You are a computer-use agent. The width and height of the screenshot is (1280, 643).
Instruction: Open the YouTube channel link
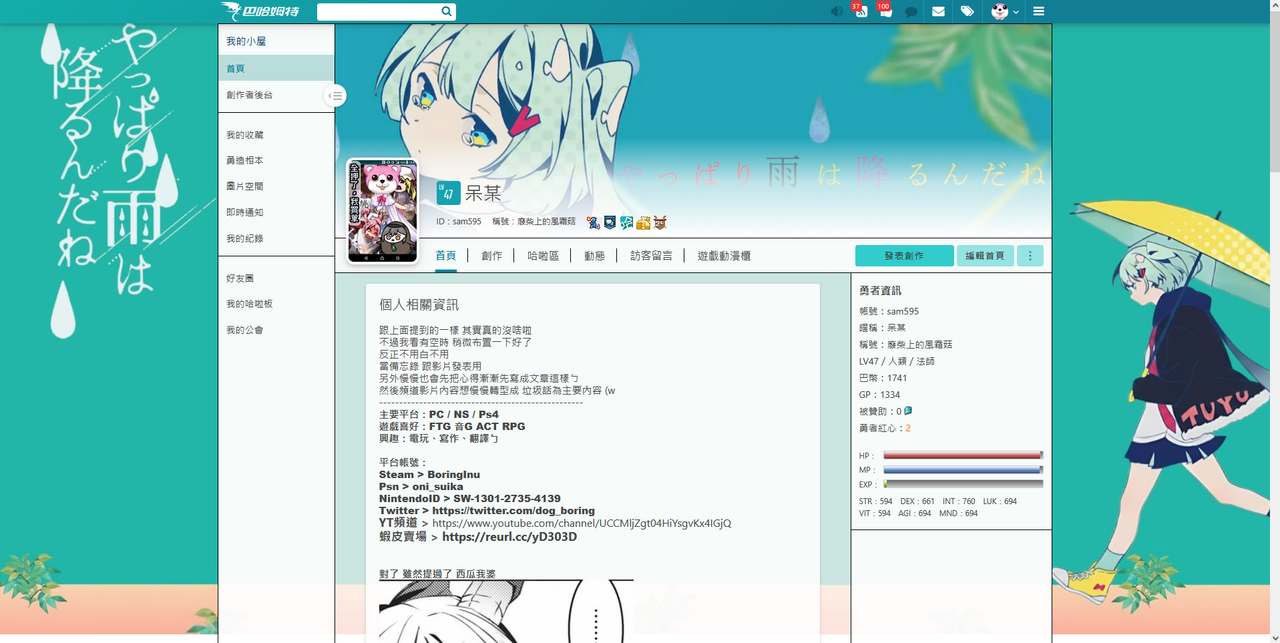[581, 523]
